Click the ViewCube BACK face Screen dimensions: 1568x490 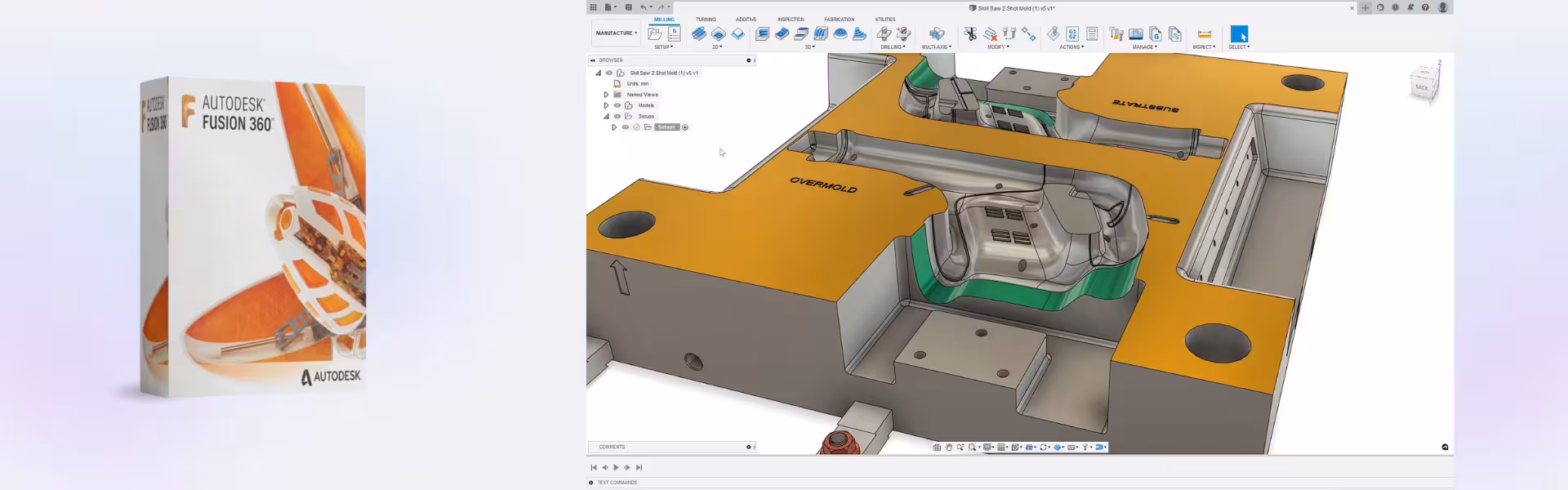(x=1422, y=87)
